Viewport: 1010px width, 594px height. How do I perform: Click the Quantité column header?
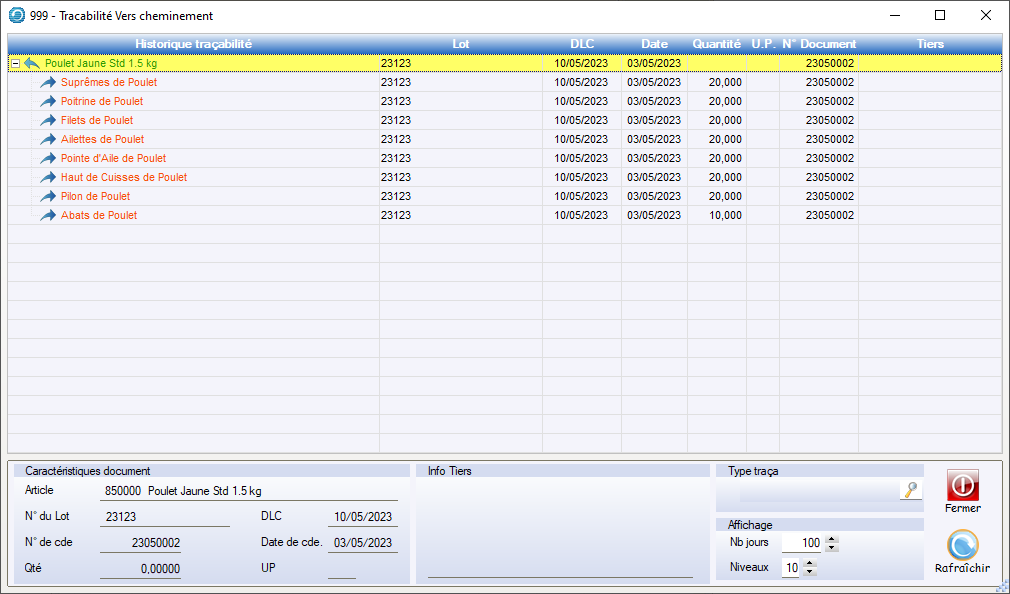pos(716,44)
